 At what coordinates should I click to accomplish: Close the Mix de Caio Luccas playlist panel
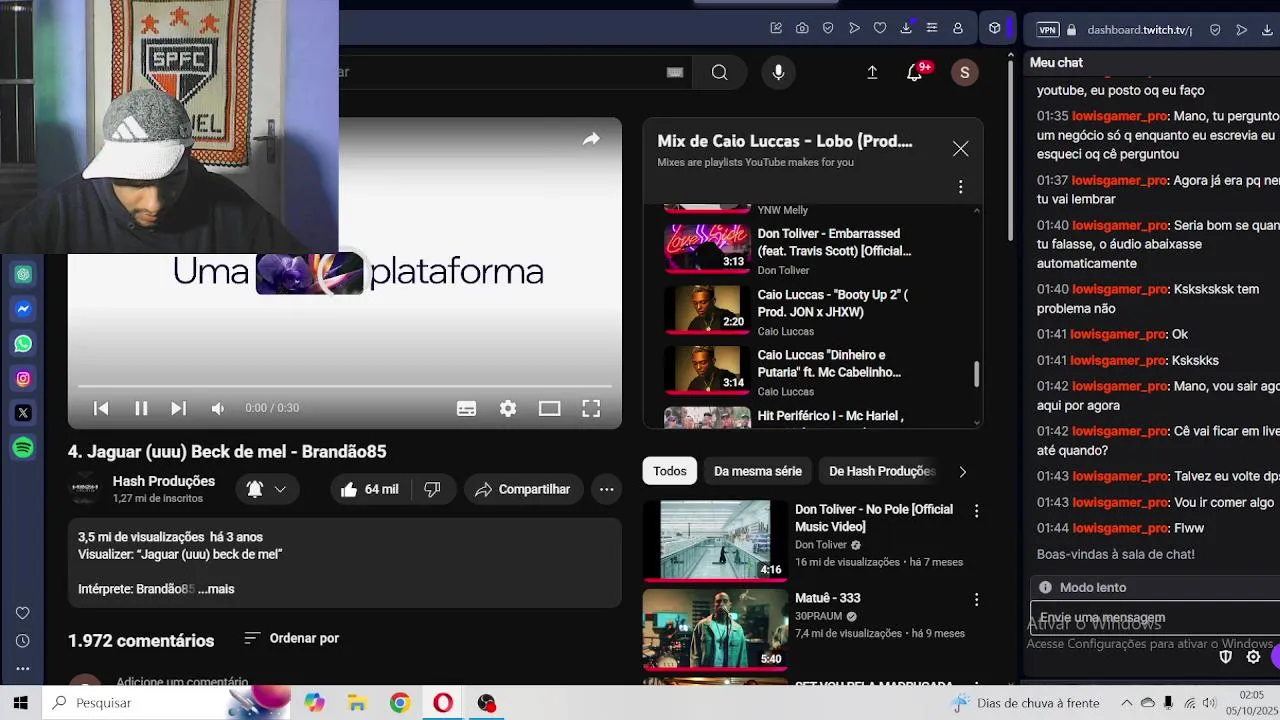coord(960,149)
